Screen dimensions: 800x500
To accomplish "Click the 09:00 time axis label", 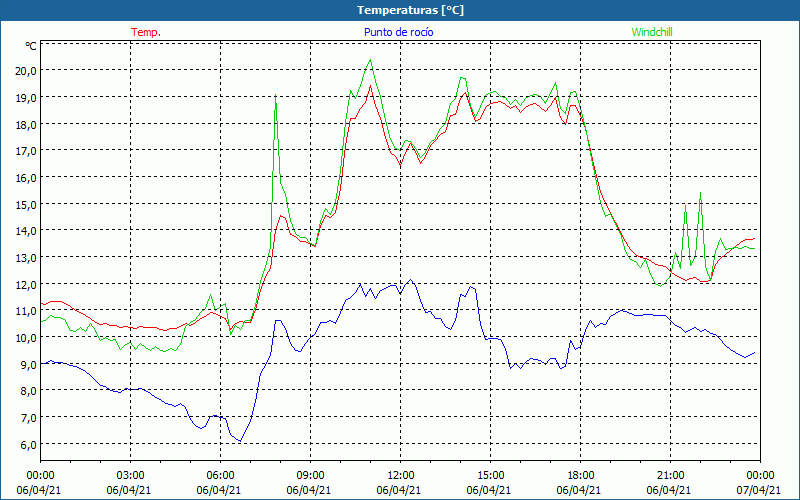I will tap(310, 475).
